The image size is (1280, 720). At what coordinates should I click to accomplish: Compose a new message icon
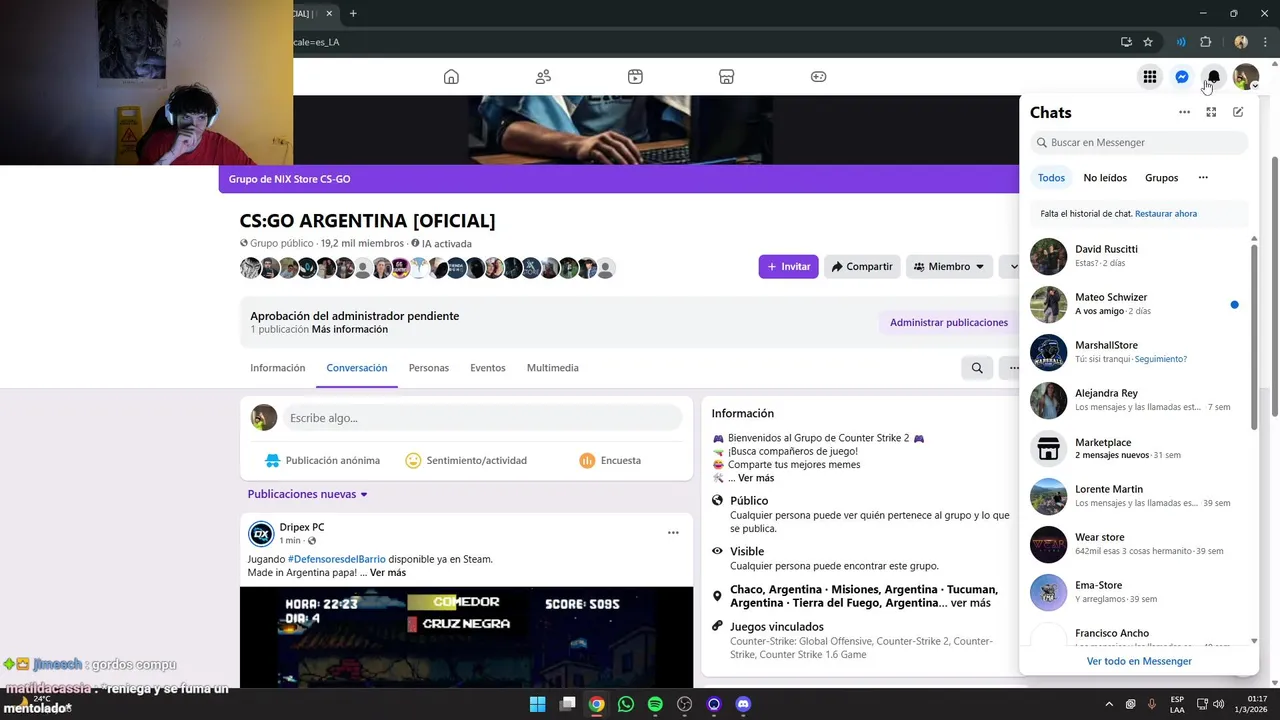tap(1238, 112)
